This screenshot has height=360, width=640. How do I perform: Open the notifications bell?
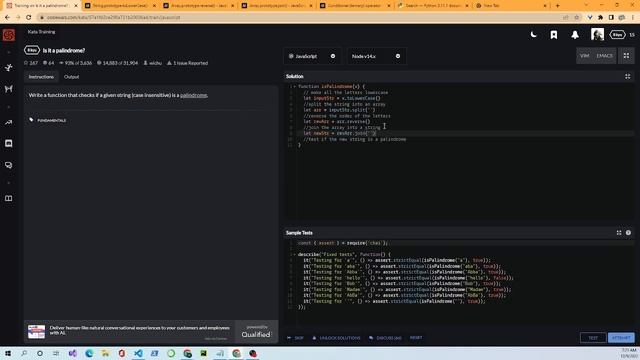coord(575,35)
